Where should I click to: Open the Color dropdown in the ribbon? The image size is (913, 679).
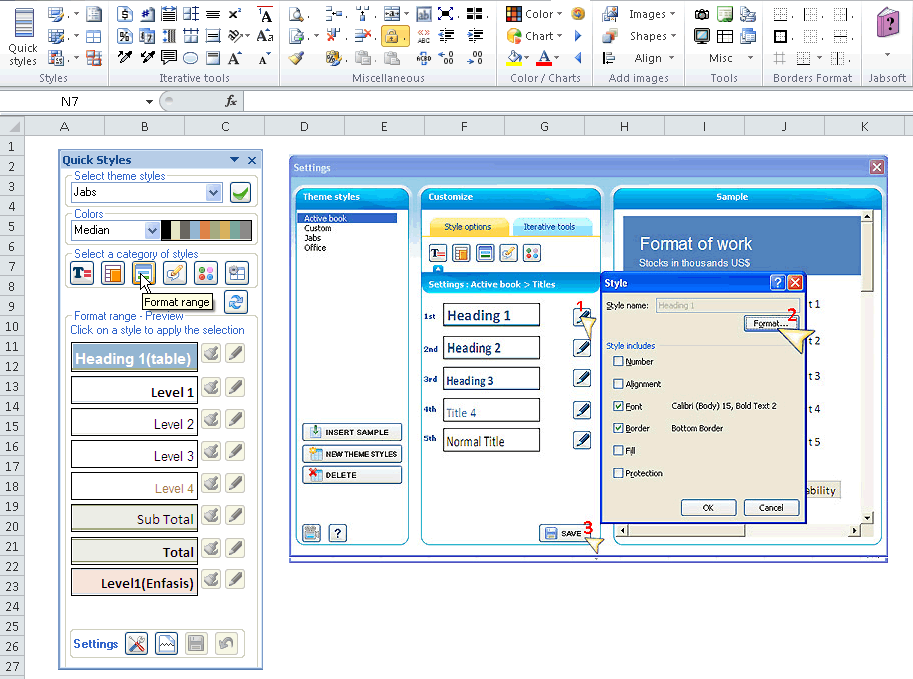560,14
